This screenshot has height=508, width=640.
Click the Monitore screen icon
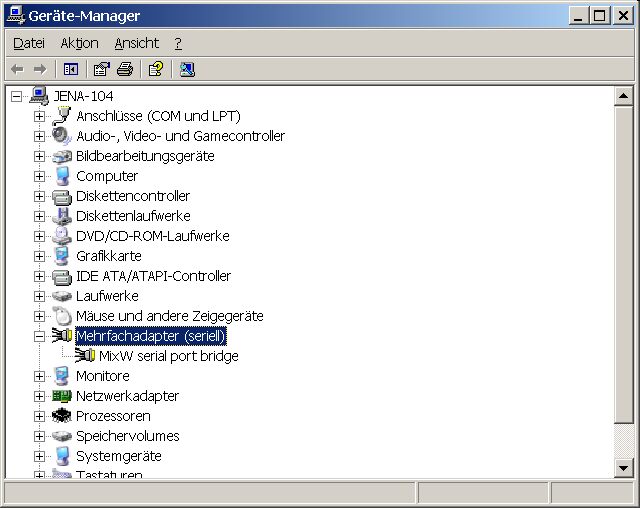tap(62, 376)
